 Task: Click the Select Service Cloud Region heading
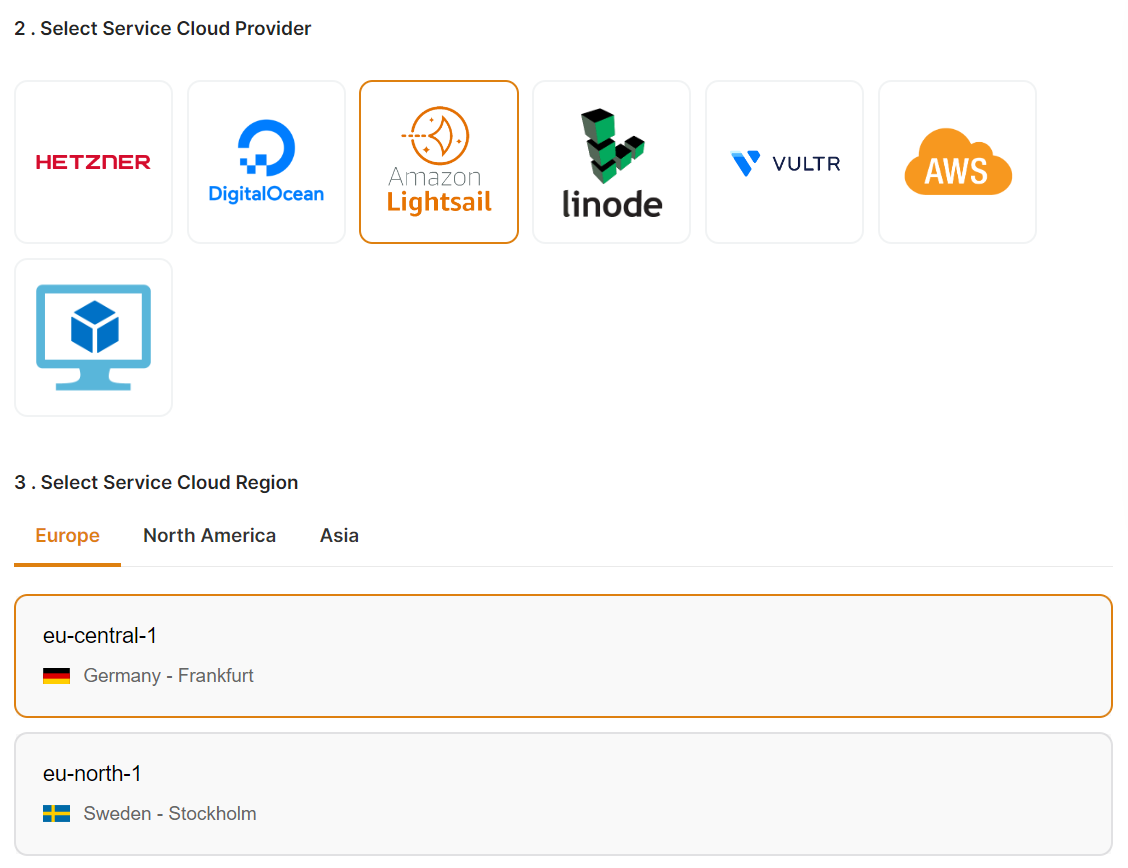coord(156,483)
